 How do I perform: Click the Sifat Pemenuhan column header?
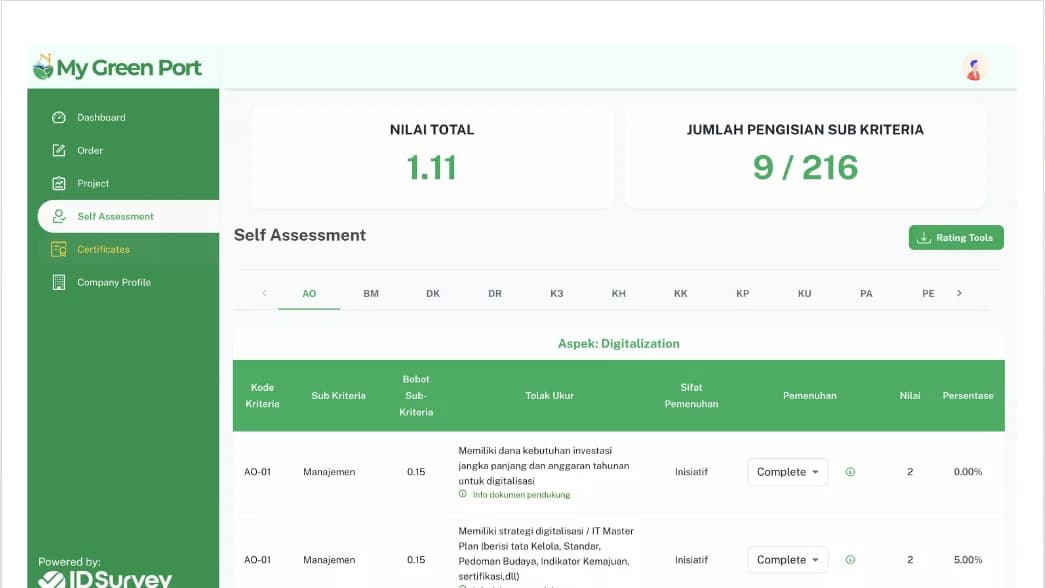pyautogui.click(x=691, y=395)
